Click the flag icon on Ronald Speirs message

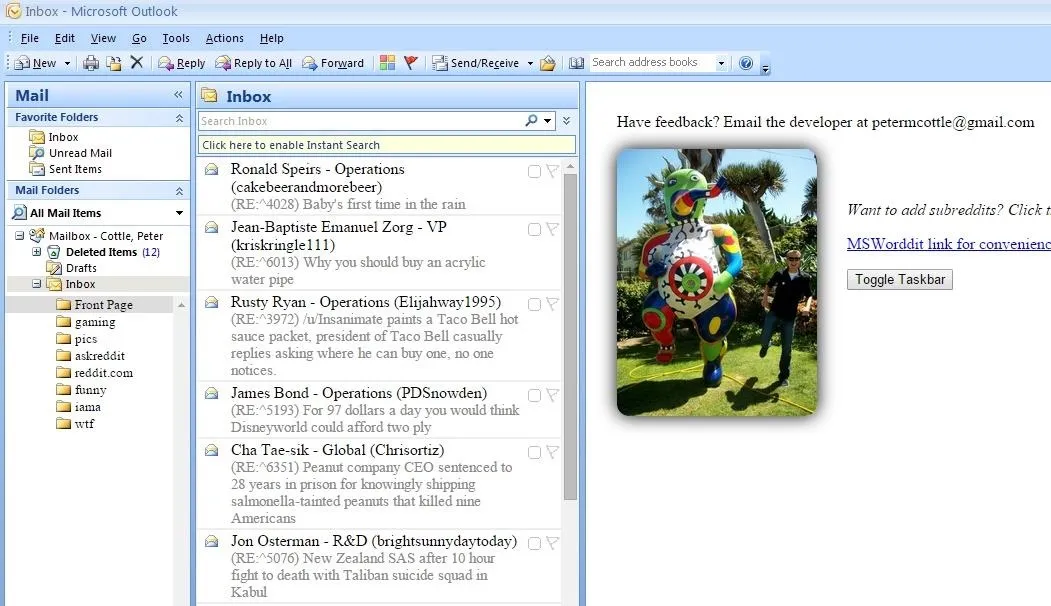point(552,172)
